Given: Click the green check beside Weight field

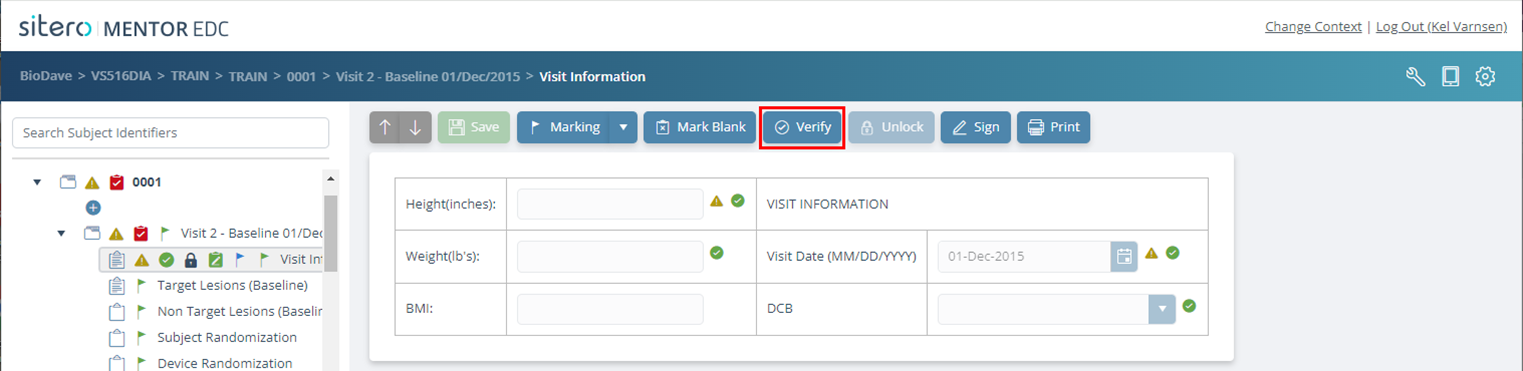Looking at the screenshot, I should coord(716,253).
